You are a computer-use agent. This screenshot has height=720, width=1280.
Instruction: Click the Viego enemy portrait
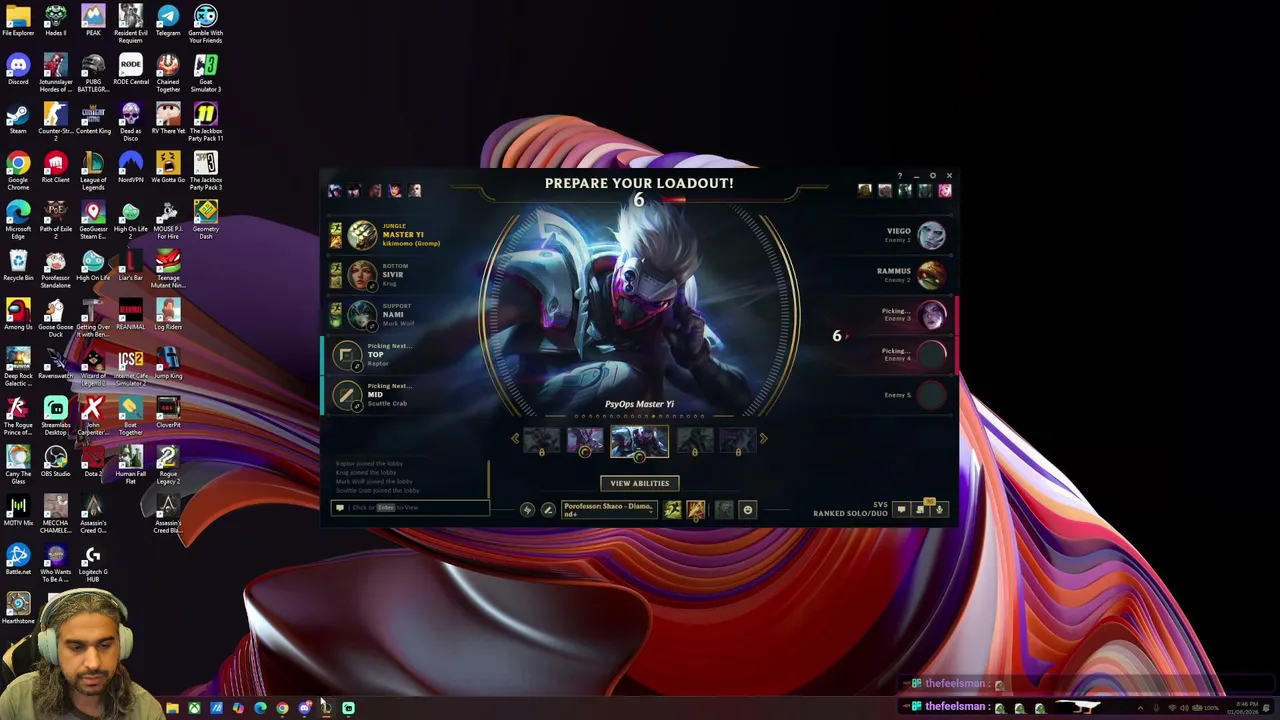tap(932, 235)
